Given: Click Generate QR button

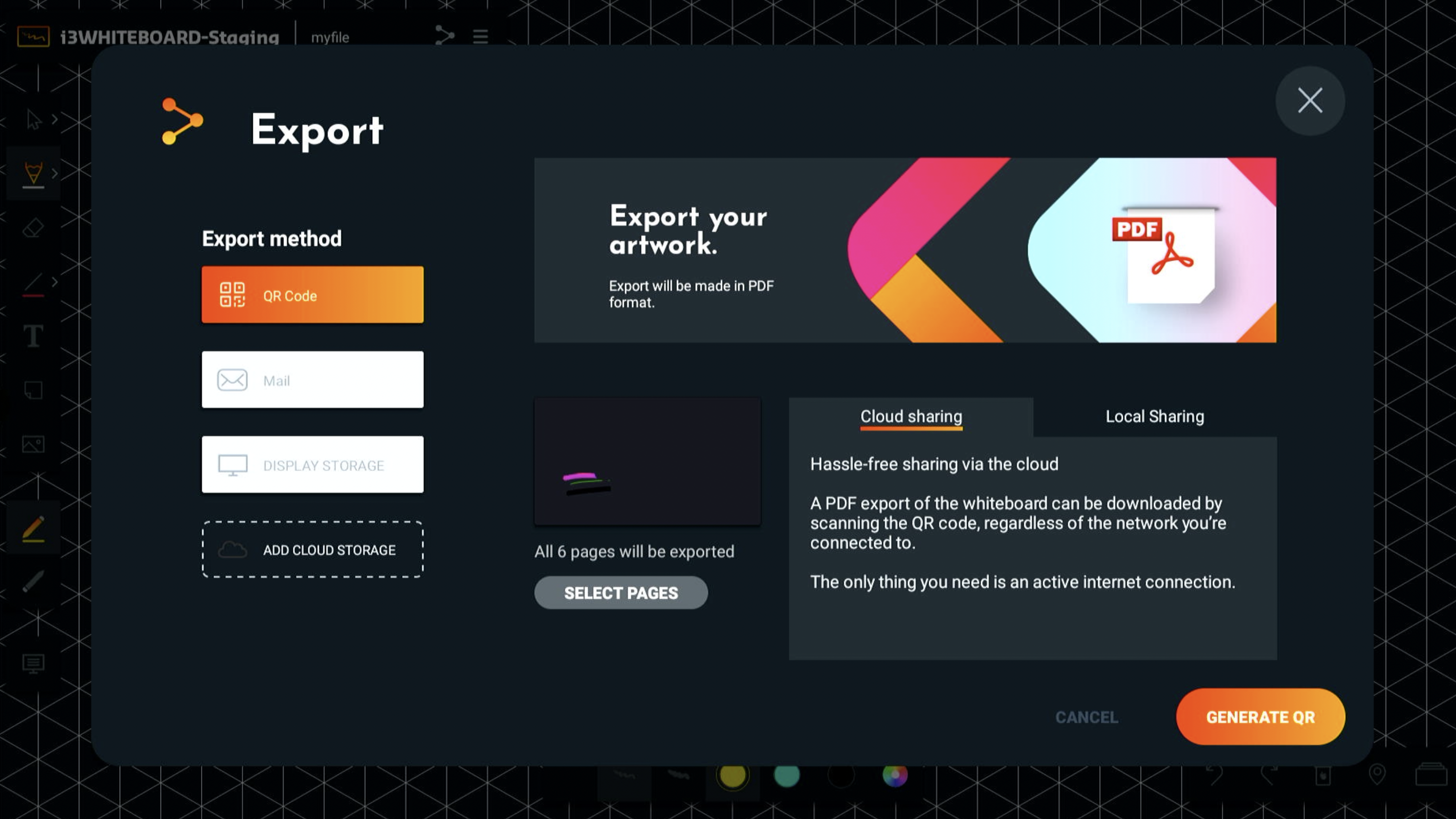Looking at the screenshot, I should [x=1260, y=717].
